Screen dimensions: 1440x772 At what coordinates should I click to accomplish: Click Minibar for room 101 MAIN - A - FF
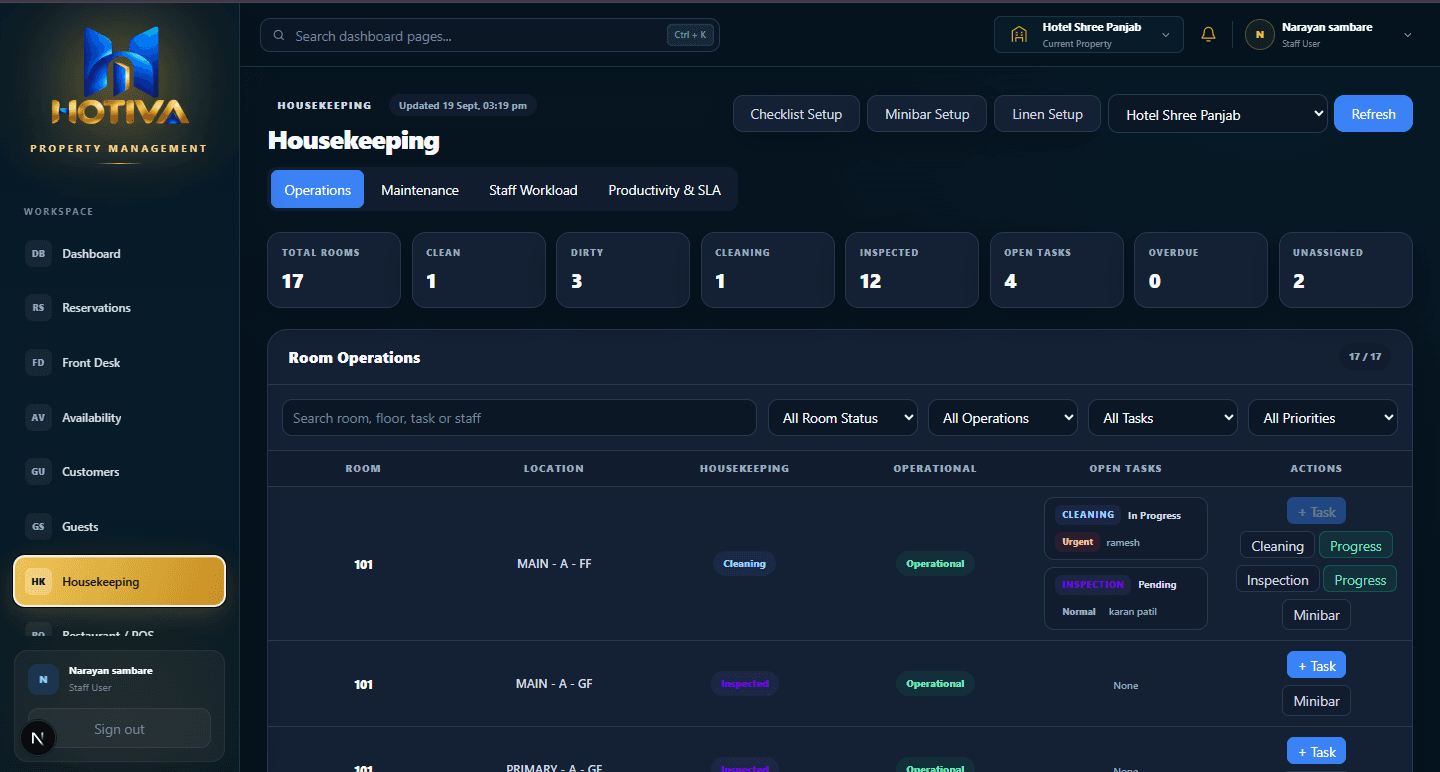tap(1316, 615)
